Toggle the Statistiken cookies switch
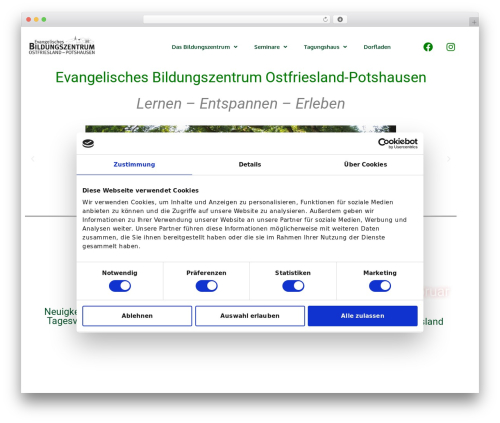 pyautogui.click(x=293, y=286)
